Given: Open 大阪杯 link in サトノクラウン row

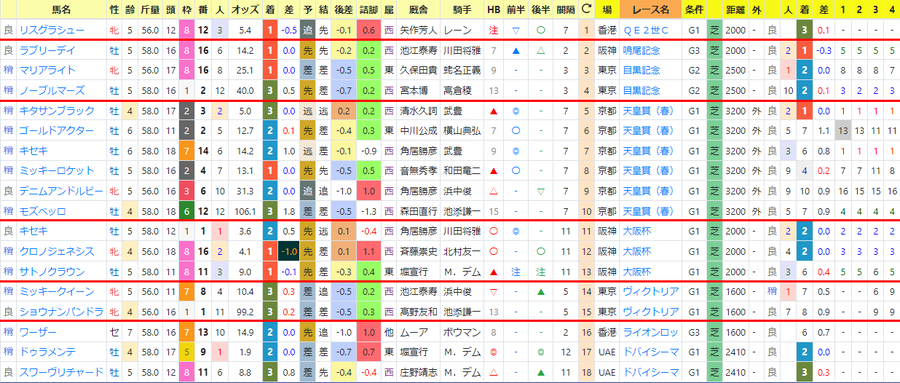Looking at the screenshot, I should [637, 271].
